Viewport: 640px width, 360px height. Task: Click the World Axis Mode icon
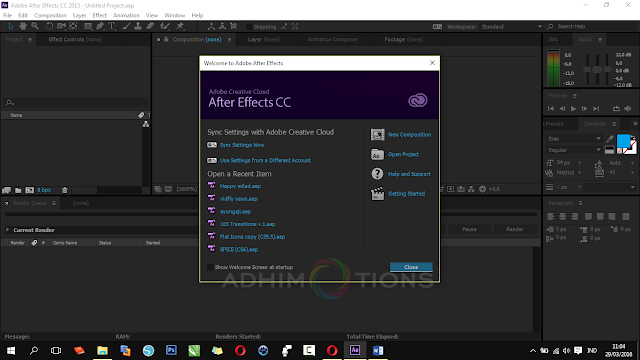coord(222,26)
